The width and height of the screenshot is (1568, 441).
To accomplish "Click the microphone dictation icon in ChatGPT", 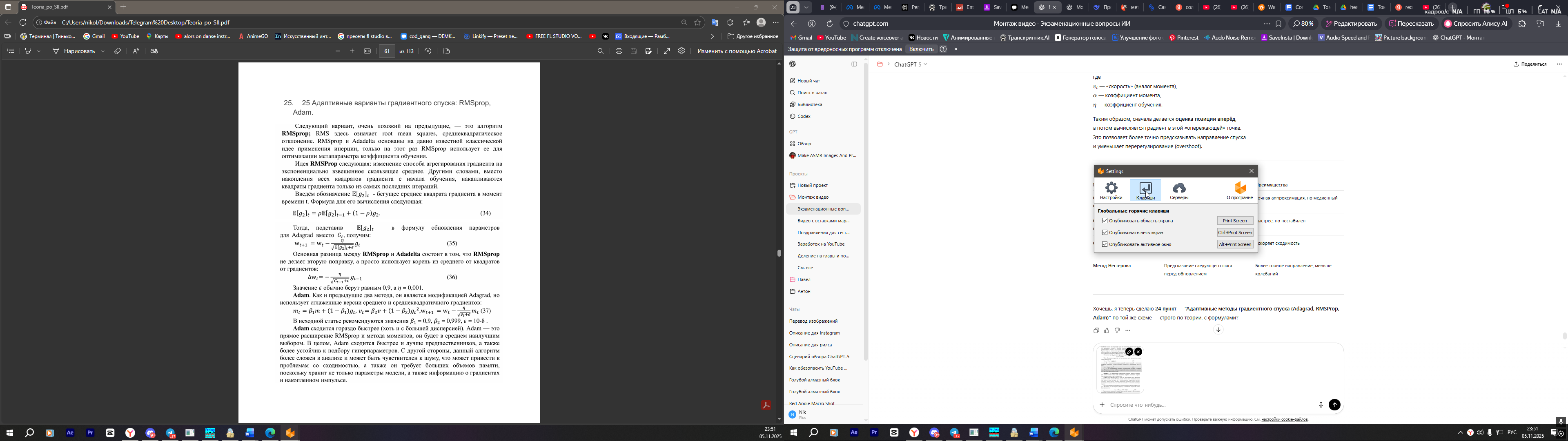I will (x=1320, y=405).
